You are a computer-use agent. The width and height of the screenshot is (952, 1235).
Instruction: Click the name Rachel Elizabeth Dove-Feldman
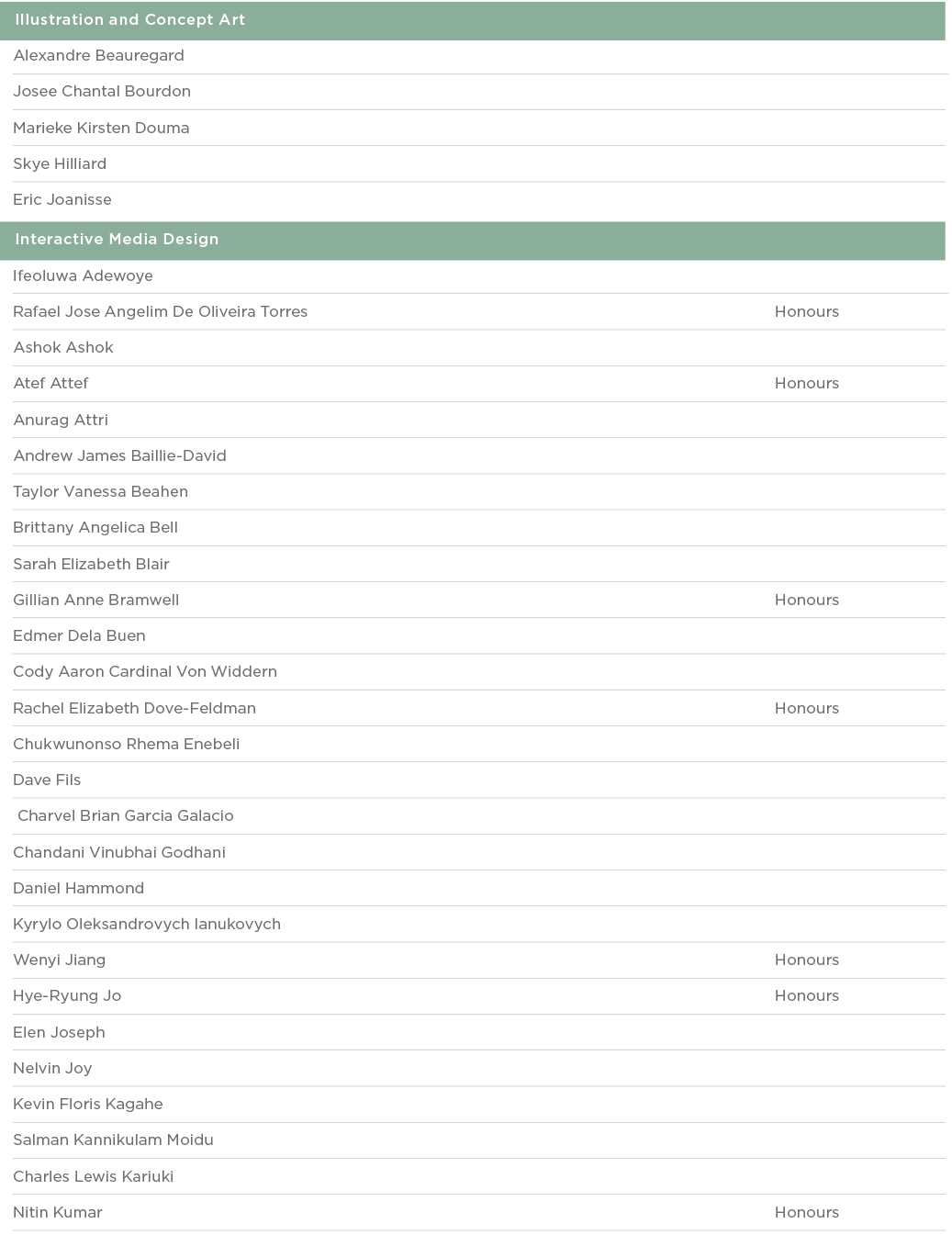point(134,709)
